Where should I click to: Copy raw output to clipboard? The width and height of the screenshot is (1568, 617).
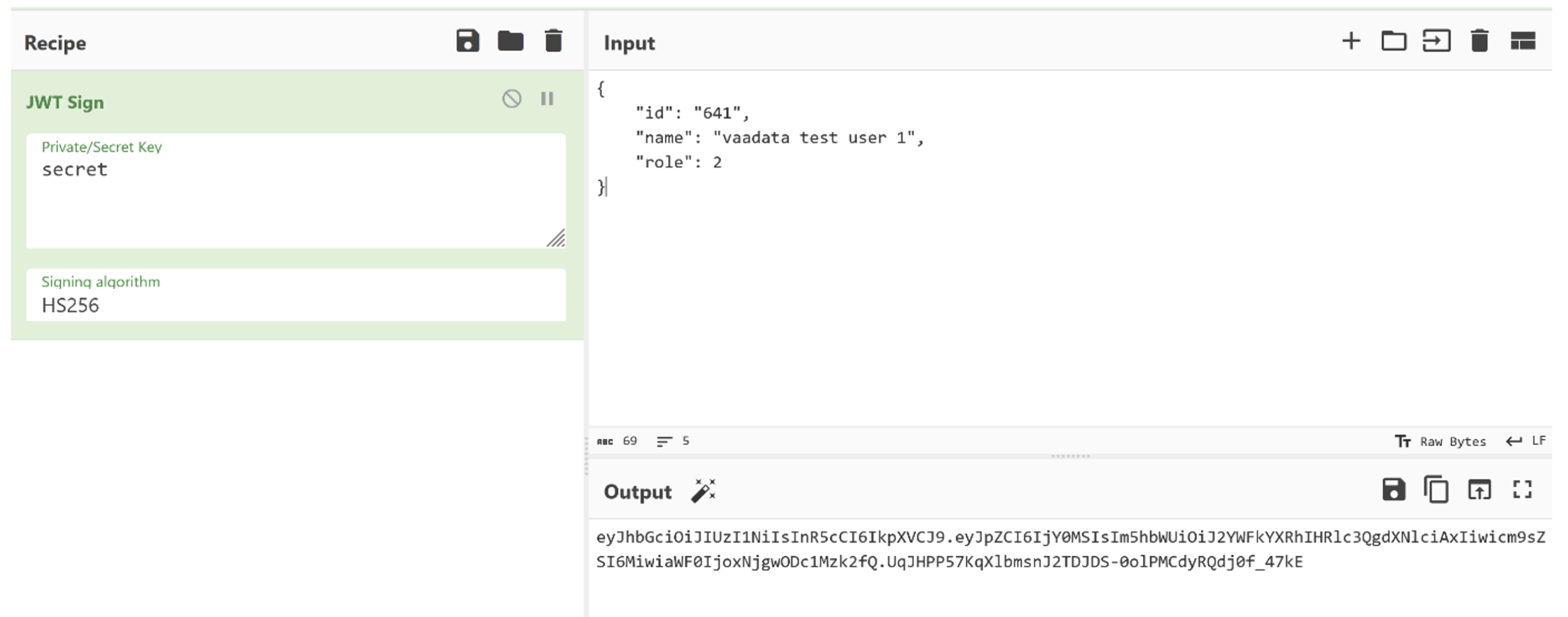1436,490
